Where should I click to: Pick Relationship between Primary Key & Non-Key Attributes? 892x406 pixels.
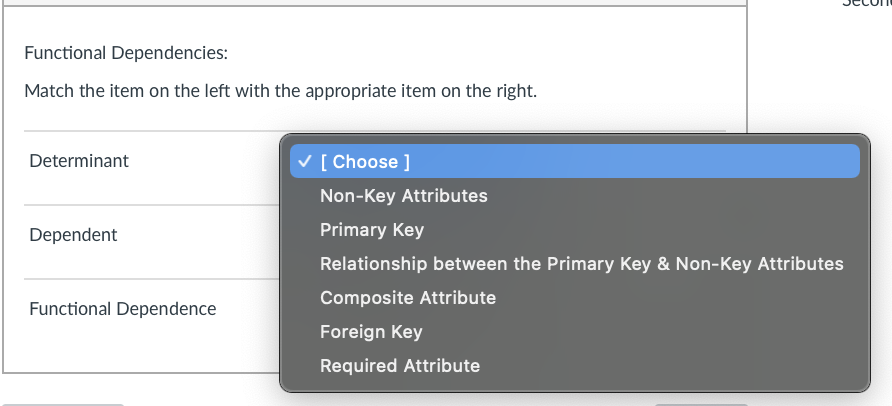tap(581, 264)
